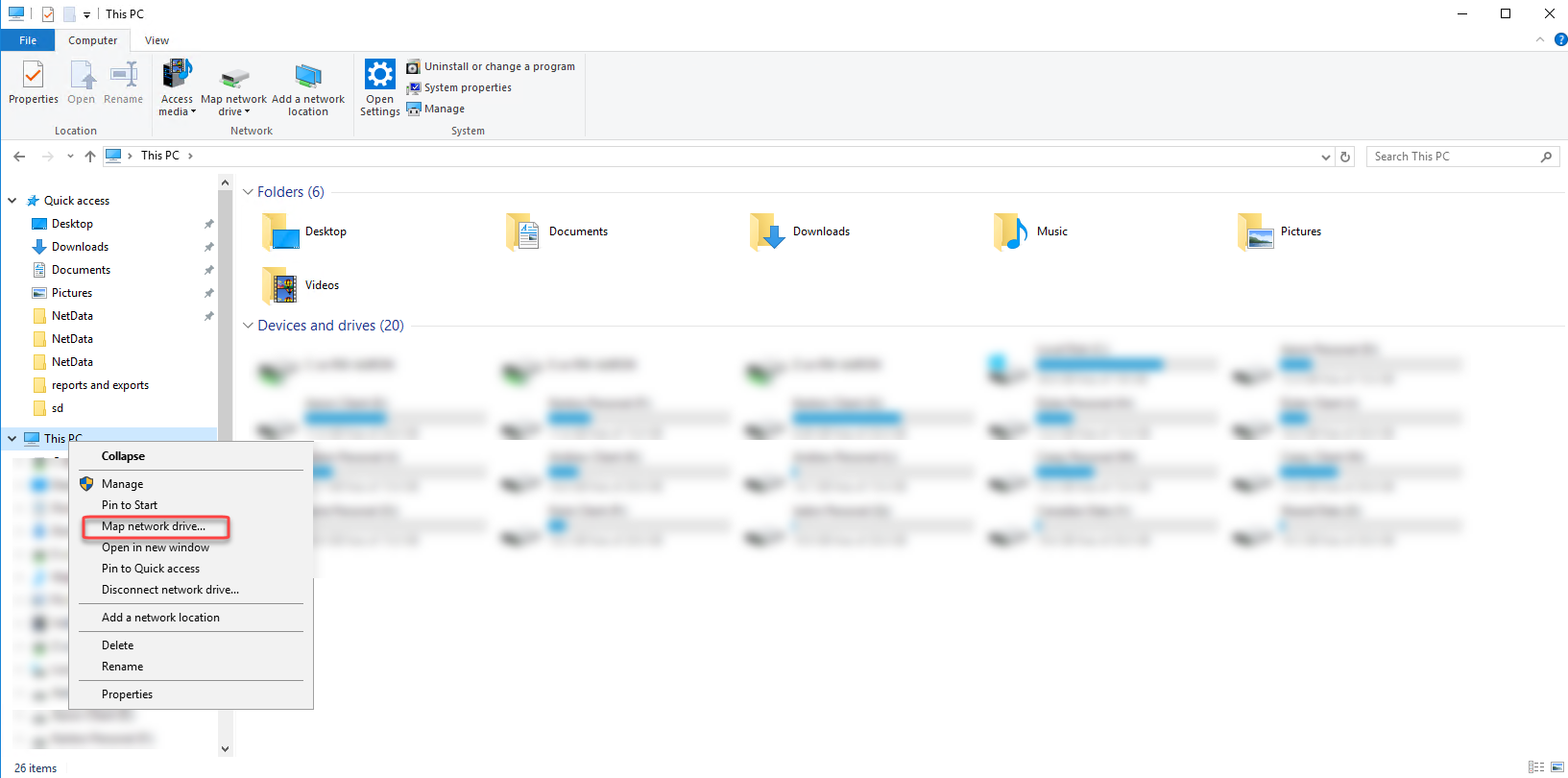Select Downloads under Quick access
The image size is (1568, 778).
(80, 247)
